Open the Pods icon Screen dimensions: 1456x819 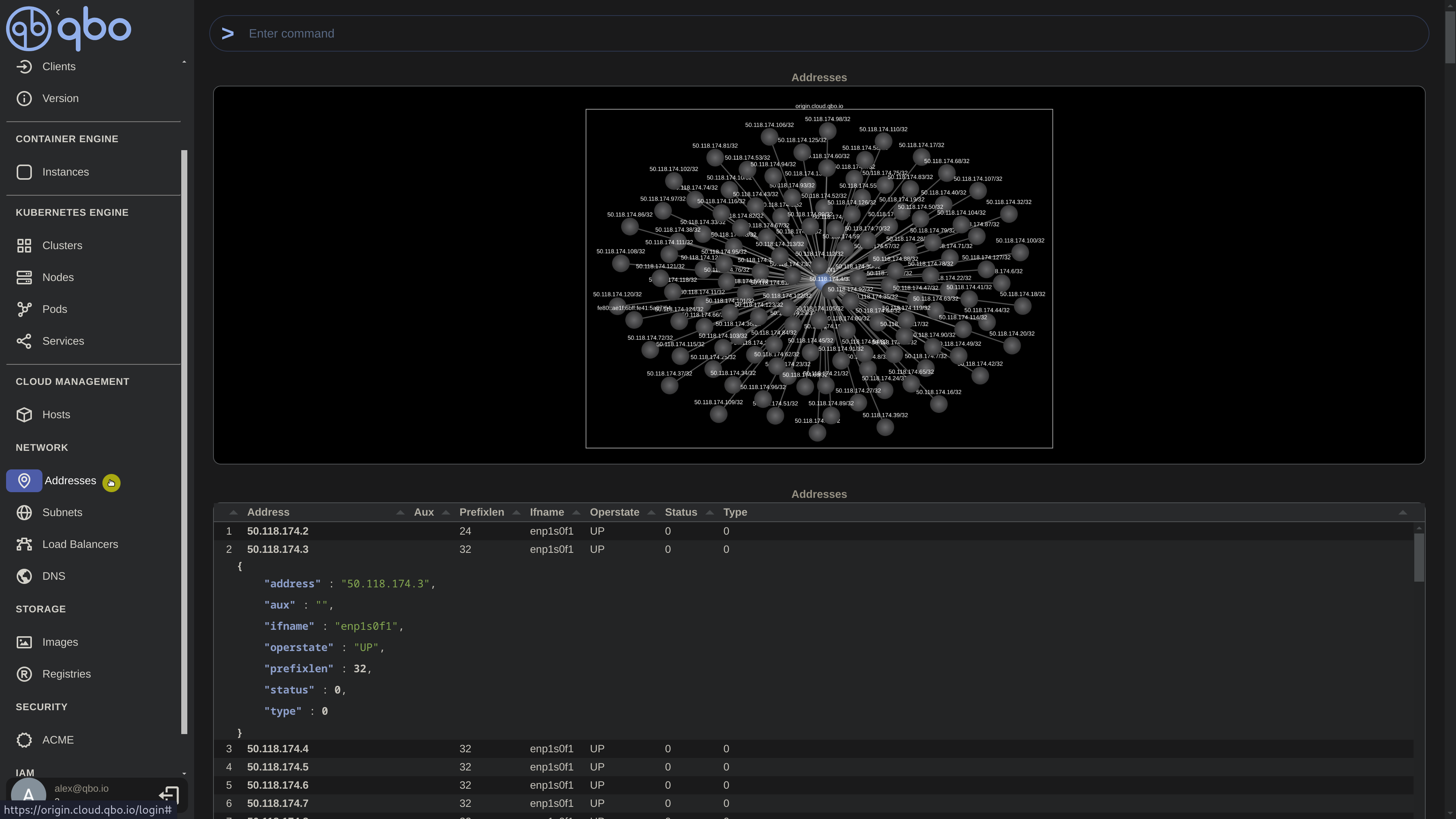[x=24, y=309]
